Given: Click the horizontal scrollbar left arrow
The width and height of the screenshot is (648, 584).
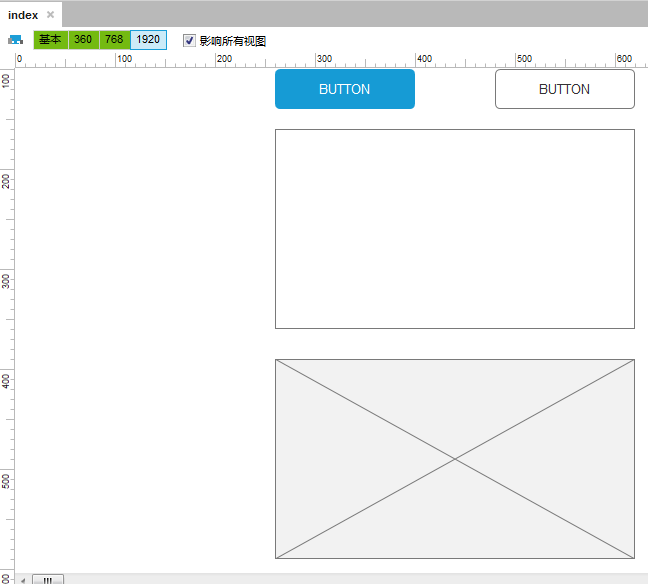Looking at the screenshot, I should (x=24, y=579).
